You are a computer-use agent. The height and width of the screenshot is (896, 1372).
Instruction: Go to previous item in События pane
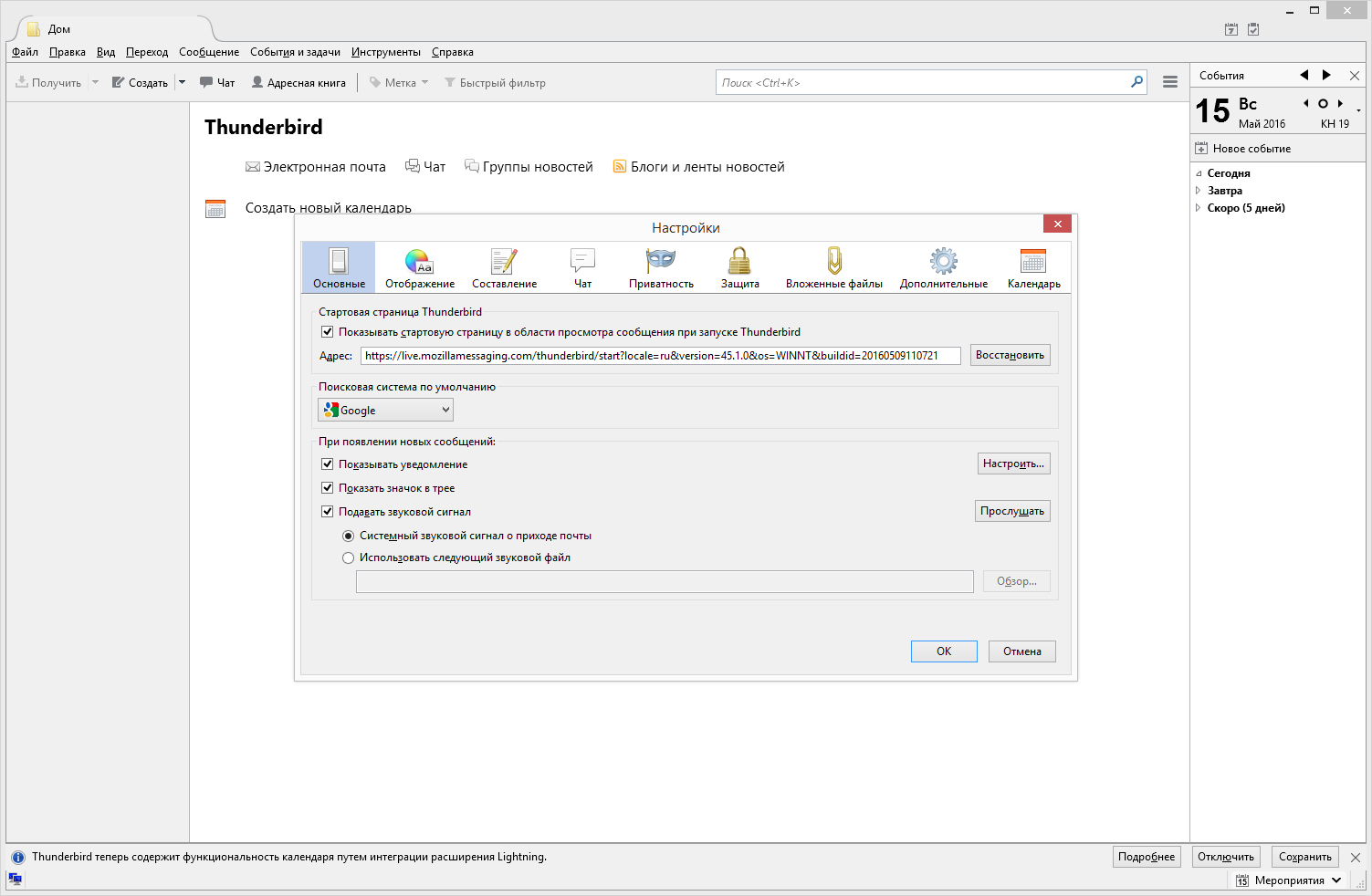1304,75
